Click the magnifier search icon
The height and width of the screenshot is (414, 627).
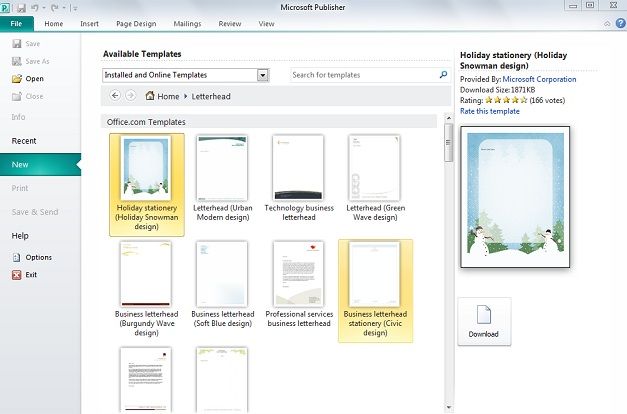(443, 74)
